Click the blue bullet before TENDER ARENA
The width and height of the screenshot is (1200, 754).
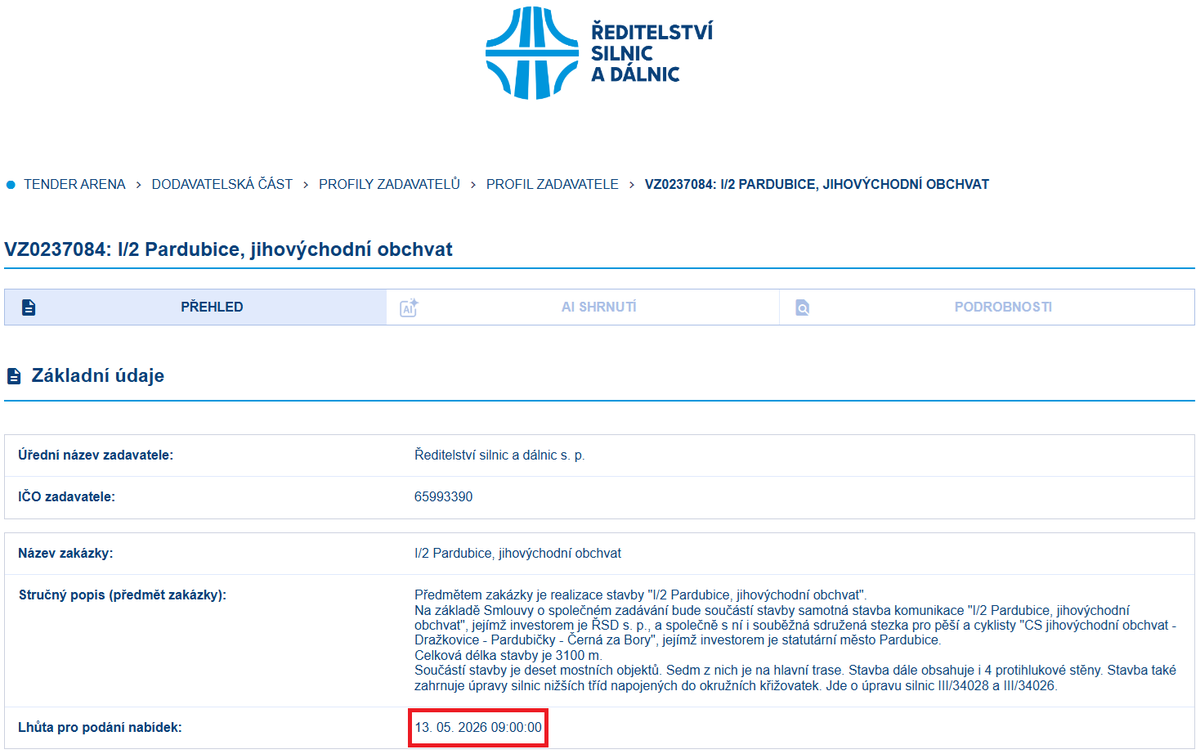tap(11, 184)
